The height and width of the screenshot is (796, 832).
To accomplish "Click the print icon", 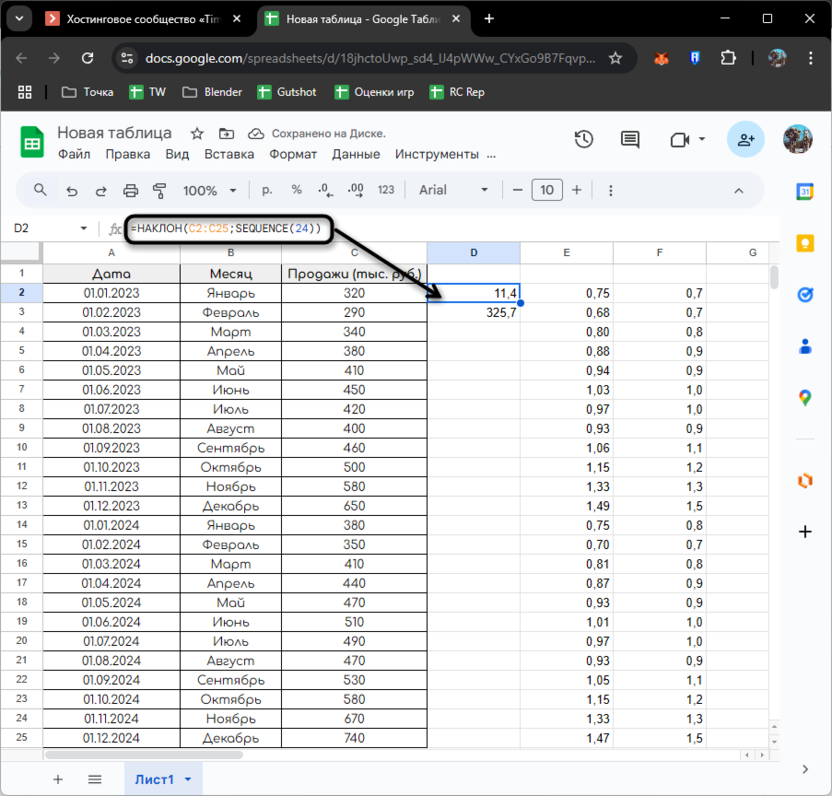I will click(130, 190).
